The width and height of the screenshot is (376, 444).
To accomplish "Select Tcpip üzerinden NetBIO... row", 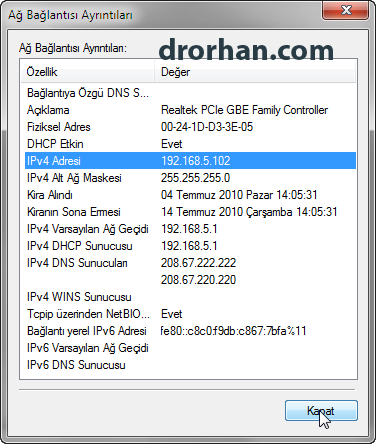I will coord(190,314).
